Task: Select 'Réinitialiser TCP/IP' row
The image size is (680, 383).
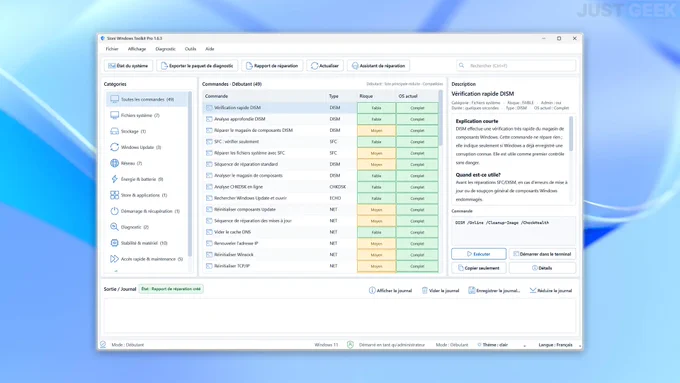Action: click(x=320, y=266)
